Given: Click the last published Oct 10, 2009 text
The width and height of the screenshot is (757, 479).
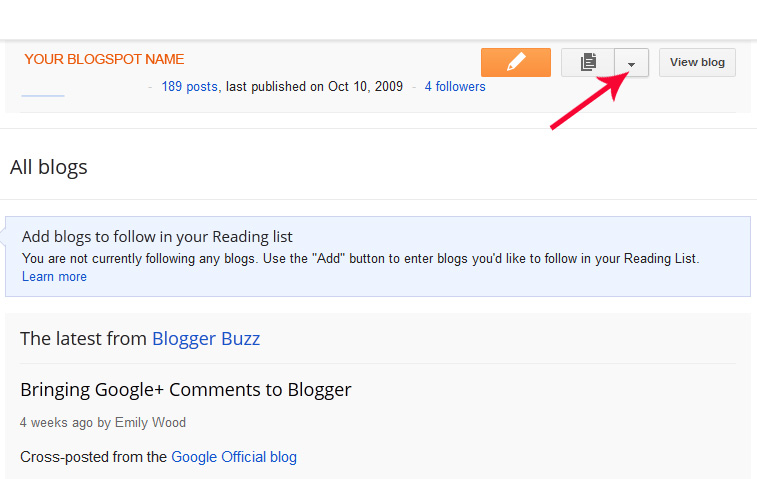Looking at the screenshot, I should click(x=315, y=87).
